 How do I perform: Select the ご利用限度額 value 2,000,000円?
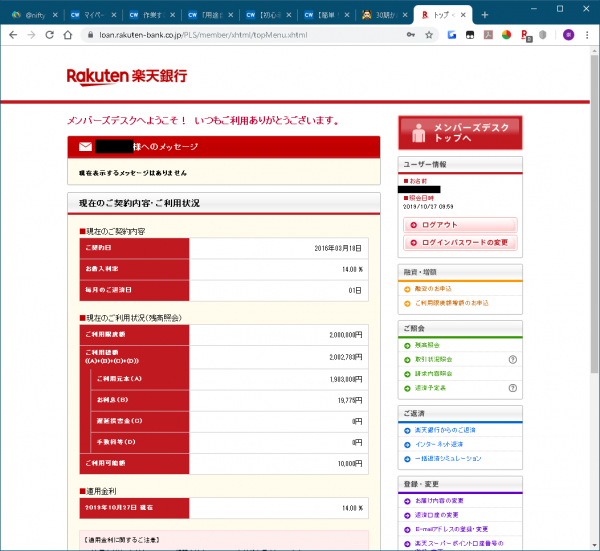pyautogui.click(x=346, y=335)
